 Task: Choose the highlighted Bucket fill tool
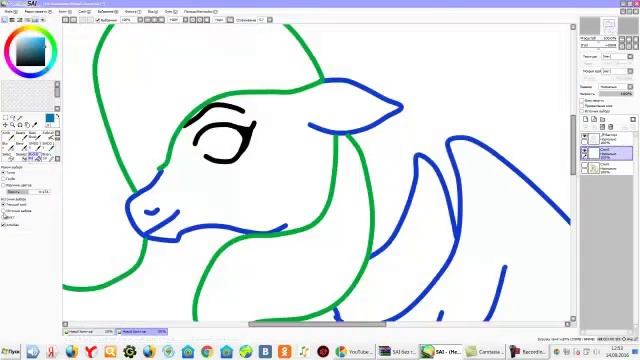(35, 158)
